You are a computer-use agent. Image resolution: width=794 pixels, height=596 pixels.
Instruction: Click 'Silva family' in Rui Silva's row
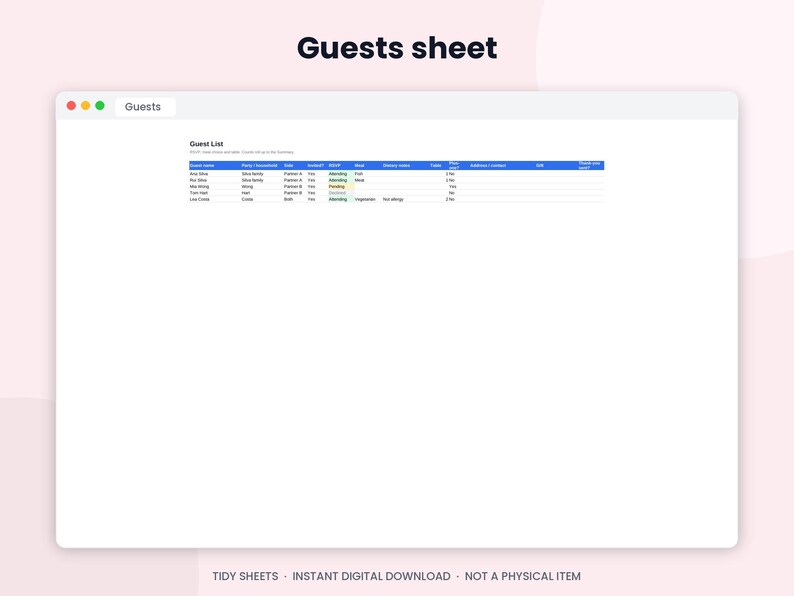coord(253,180)
